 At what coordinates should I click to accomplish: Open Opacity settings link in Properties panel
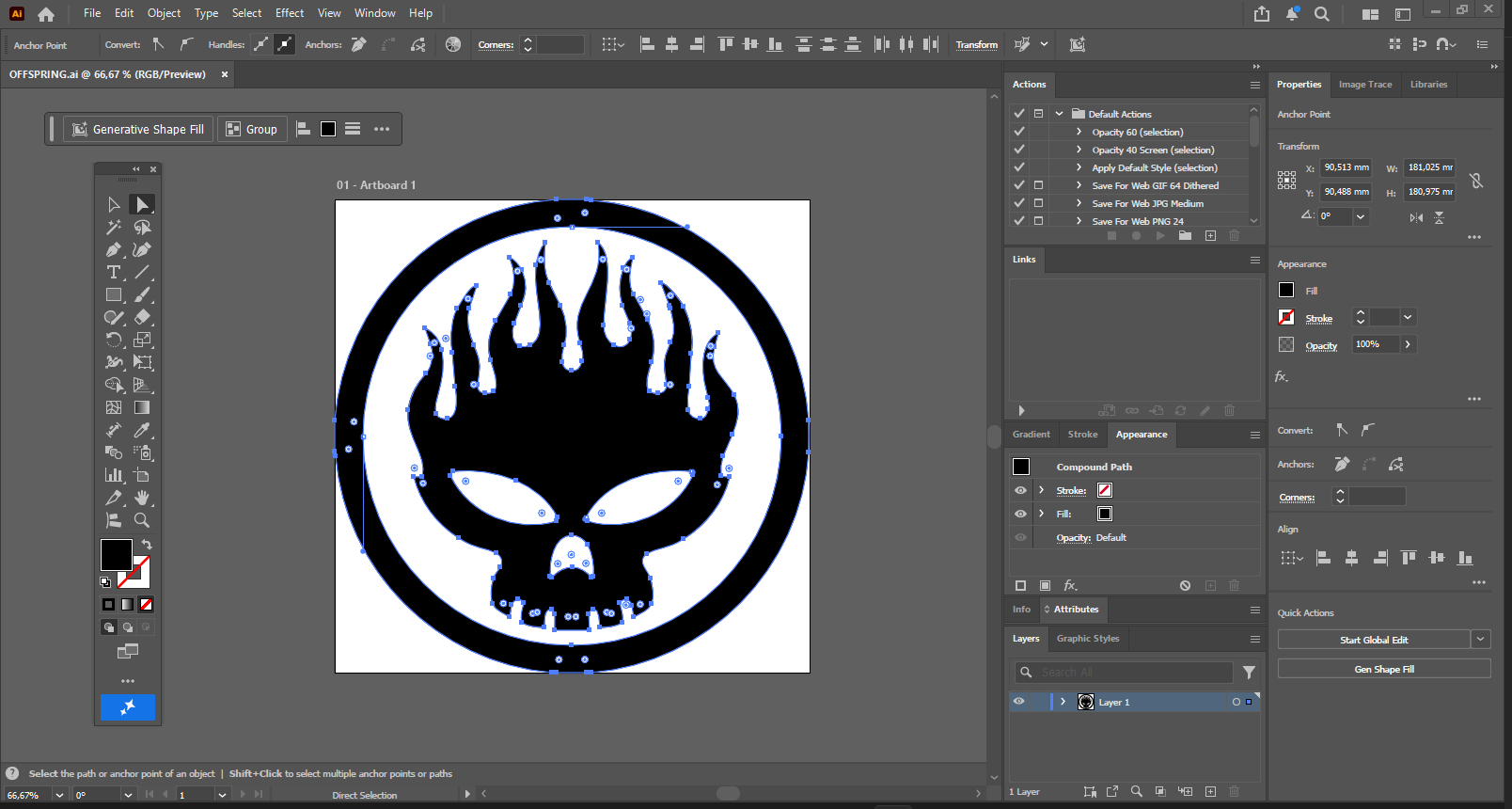point(1321,345)
